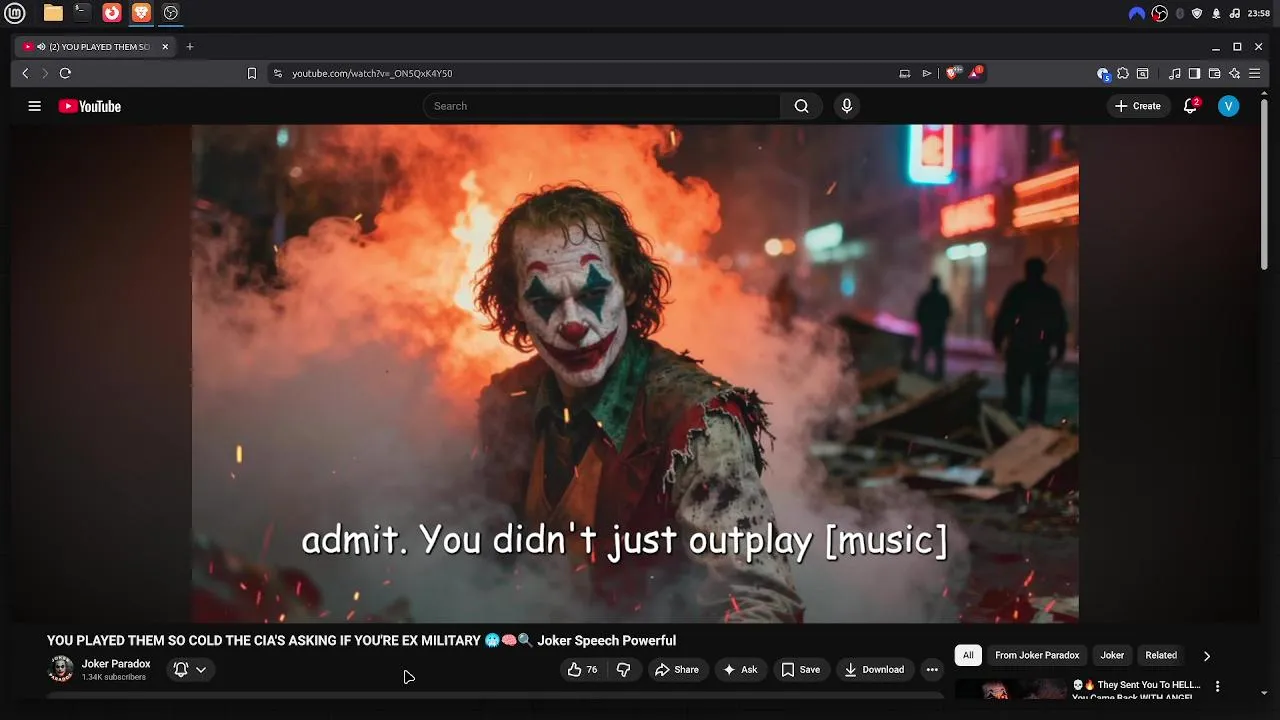Open Brave Wallet icon in toolbar
This screenshot has width=1280, height=720.
click(x=1214, y=73)
